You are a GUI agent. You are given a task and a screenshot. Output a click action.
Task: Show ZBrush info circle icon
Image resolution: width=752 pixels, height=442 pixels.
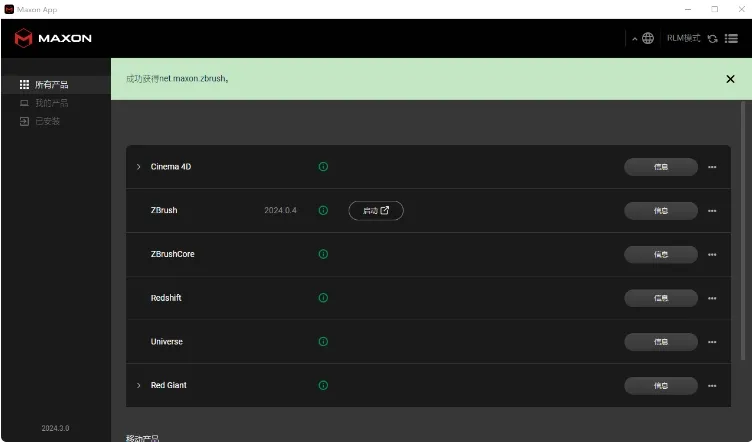(323, 210)
